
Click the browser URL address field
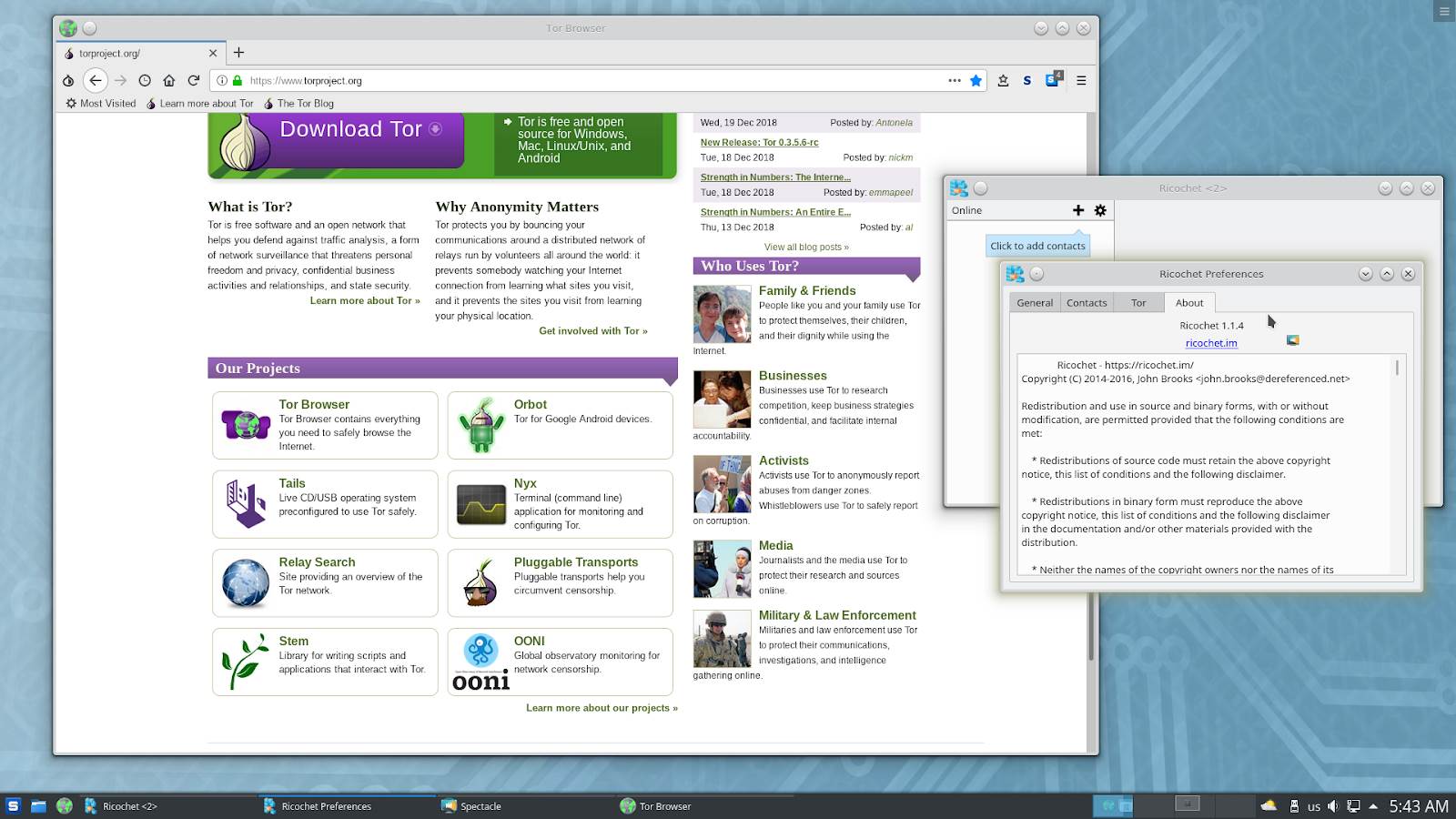pos(591,81)
